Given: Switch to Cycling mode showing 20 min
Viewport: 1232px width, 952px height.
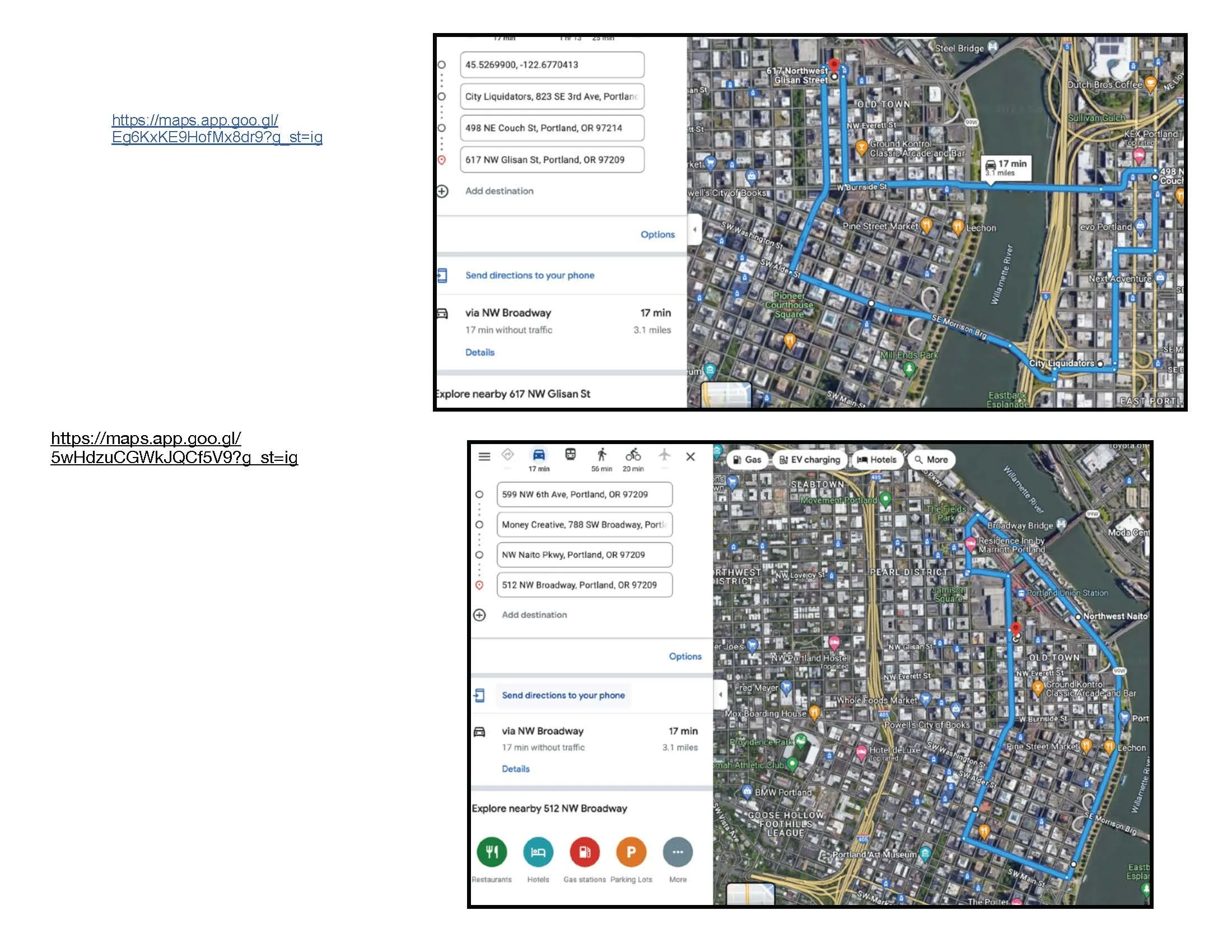Looking at the screenshot, I should click(633, 455).
